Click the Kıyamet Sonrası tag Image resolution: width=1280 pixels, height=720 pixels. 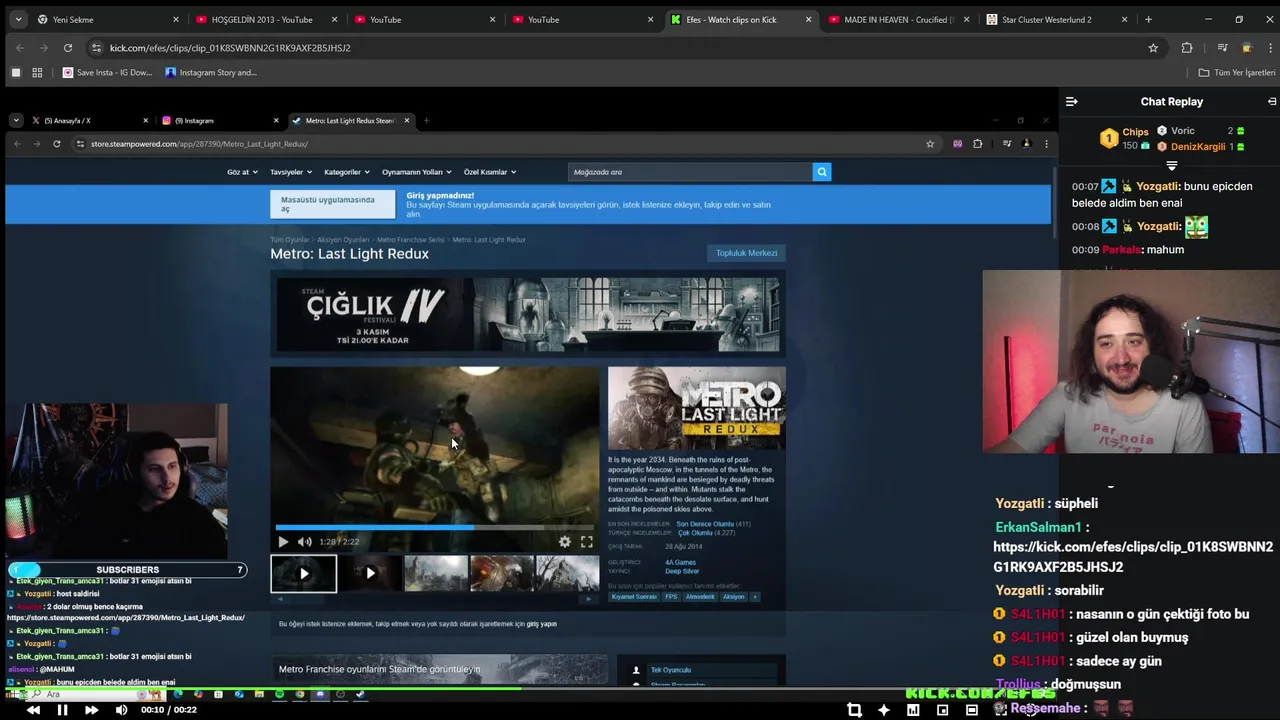point(634,597)
